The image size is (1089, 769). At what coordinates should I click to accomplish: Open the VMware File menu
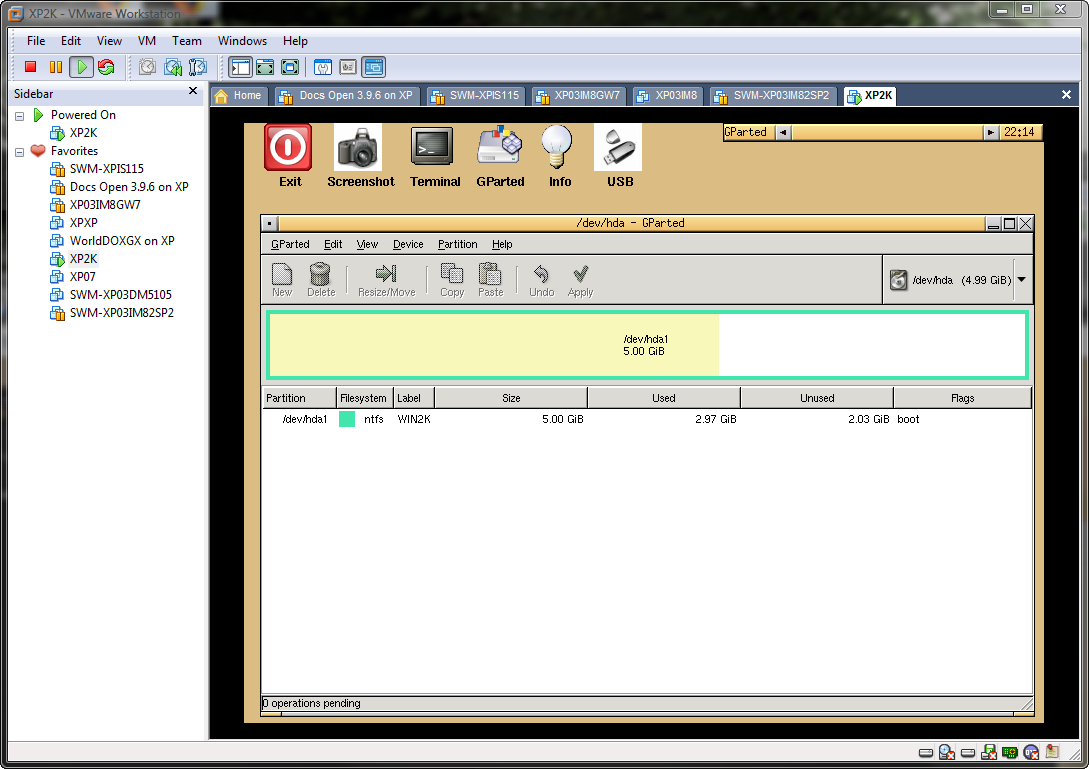click(x=35, y=41)
